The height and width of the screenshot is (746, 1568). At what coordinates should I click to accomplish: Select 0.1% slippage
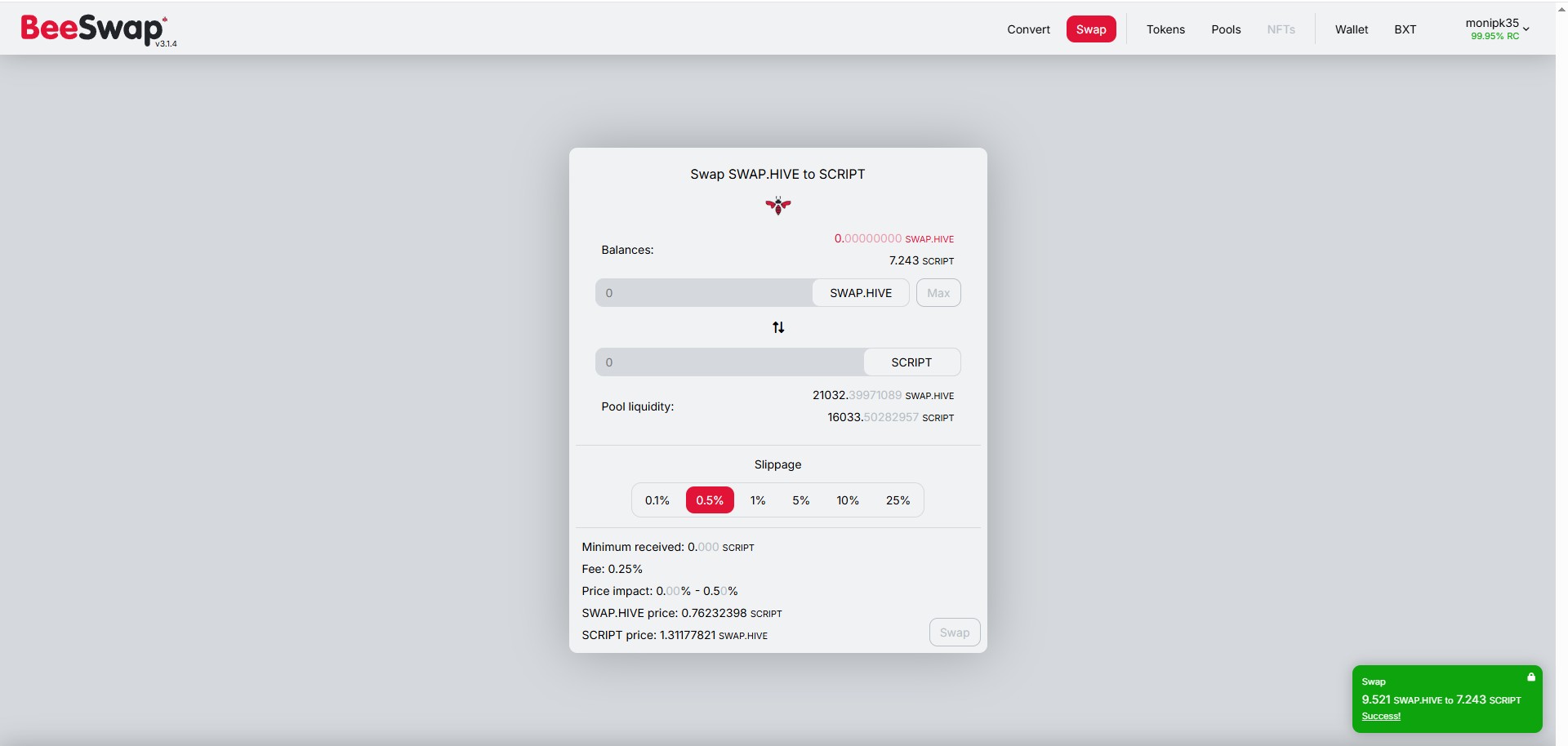657,500
